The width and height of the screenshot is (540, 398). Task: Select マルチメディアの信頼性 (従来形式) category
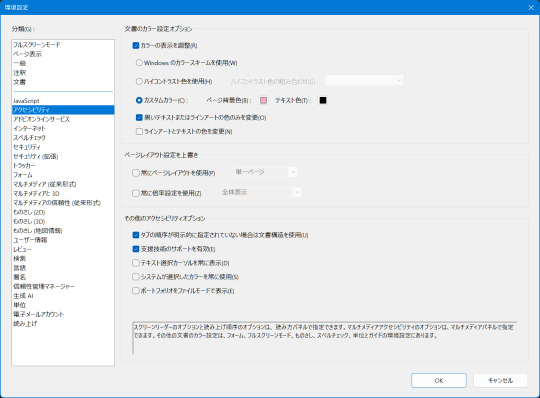(63, 203)
